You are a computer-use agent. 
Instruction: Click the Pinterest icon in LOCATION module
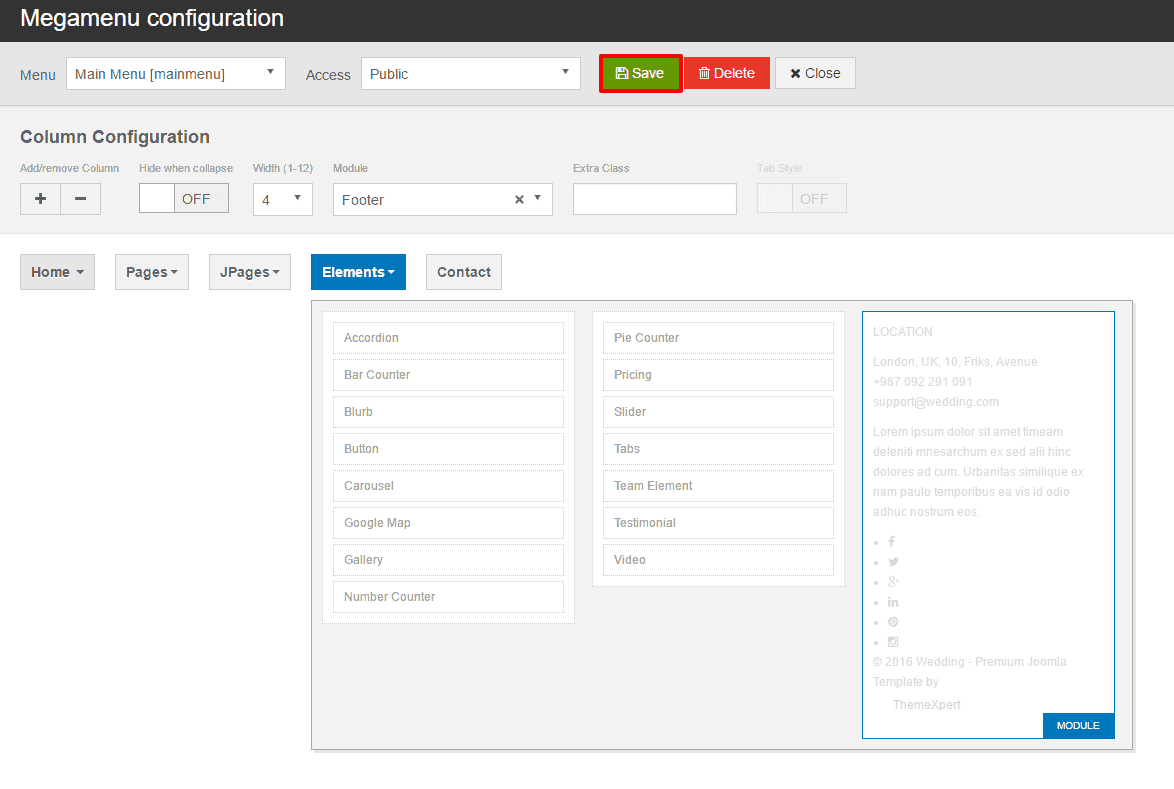click(x=892, y=621)
